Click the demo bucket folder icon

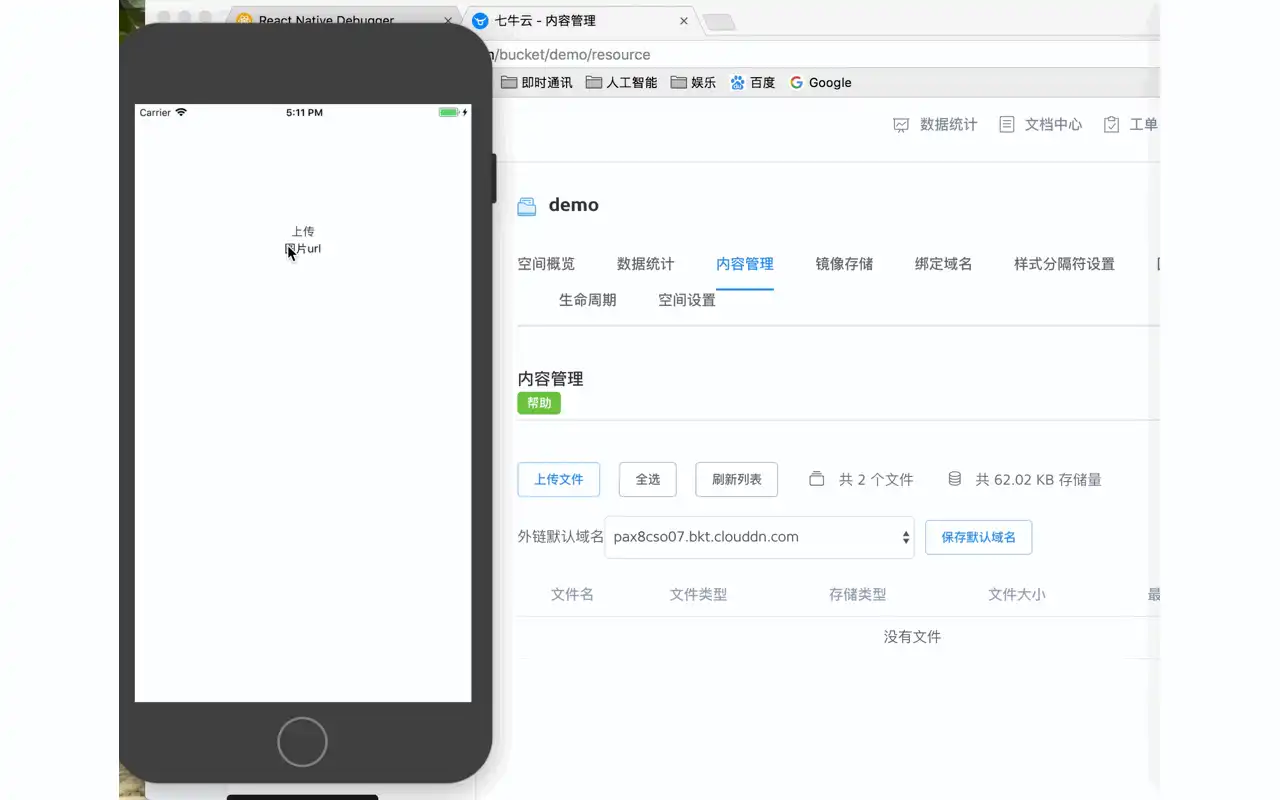point(527,206)
